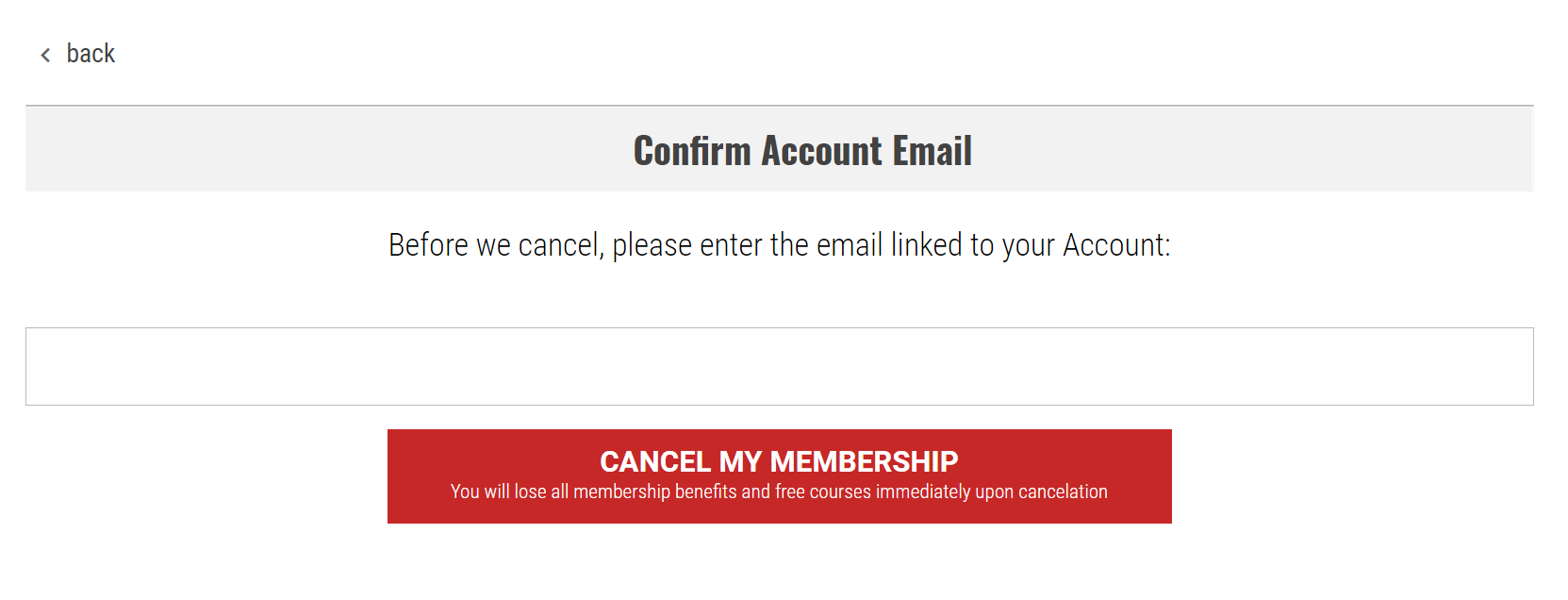This screenshot has width=1568, height=600.
Task: Click the word 'email' in the instruction sentence
Action: coord(850,245)
